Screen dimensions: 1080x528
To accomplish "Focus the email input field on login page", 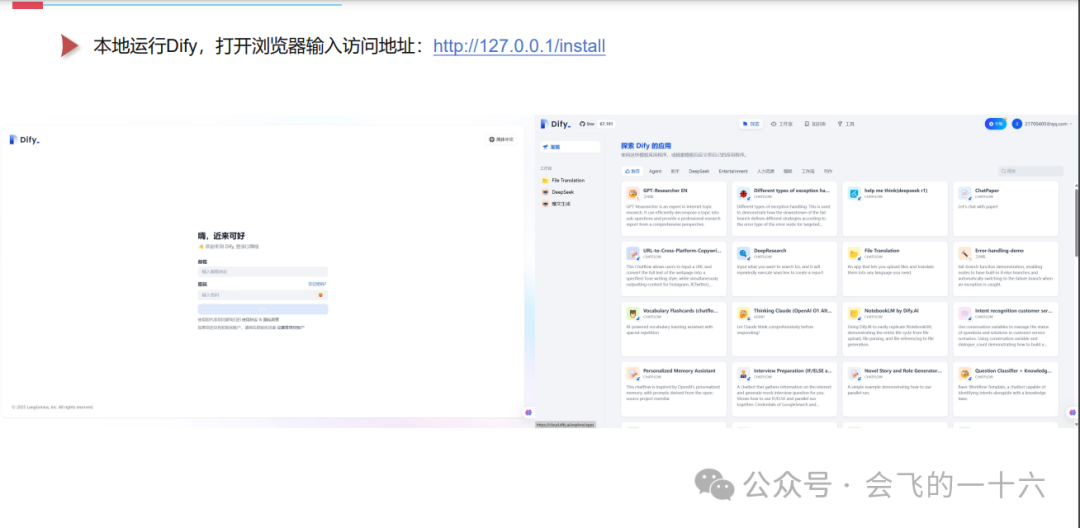I will [x=262, y=272].
